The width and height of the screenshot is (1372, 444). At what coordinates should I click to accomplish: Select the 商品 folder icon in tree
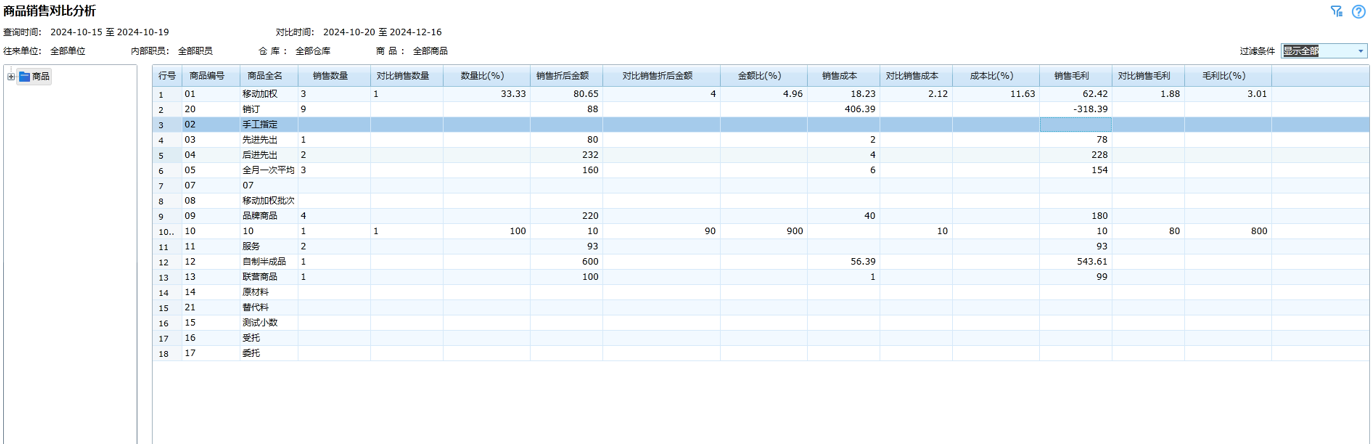coord(25,76)
